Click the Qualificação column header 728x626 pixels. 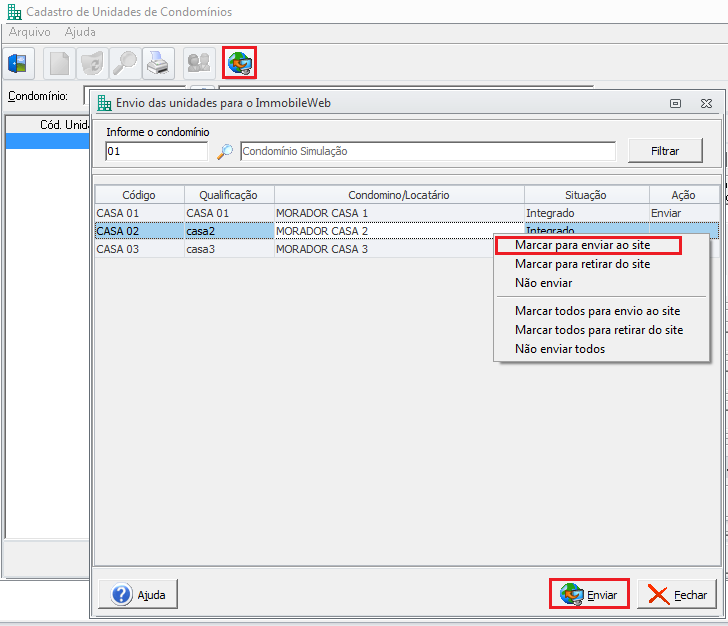pyautogui.click(x=229, y=195)
